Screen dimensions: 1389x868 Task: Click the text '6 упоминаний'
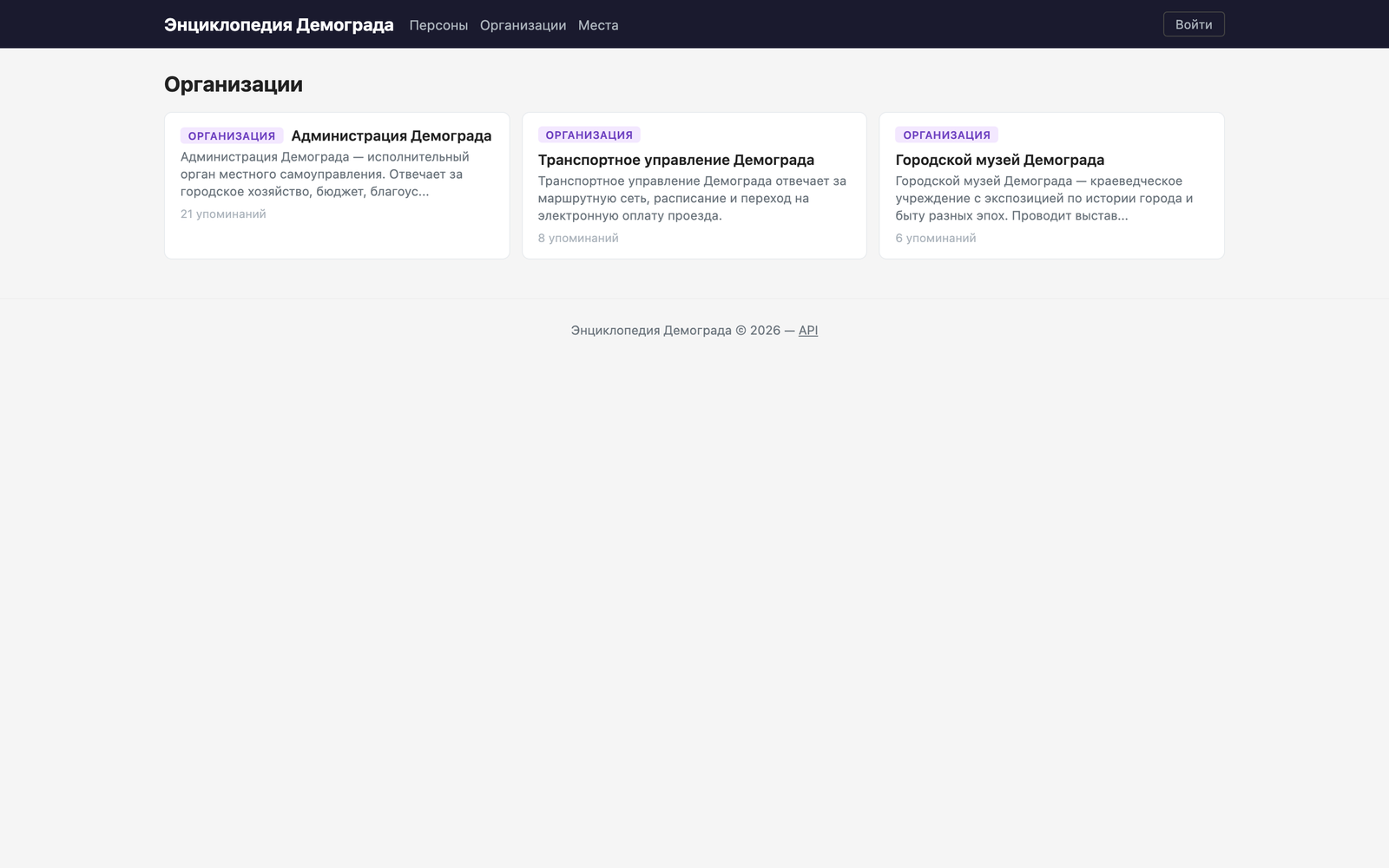point(936,238)
